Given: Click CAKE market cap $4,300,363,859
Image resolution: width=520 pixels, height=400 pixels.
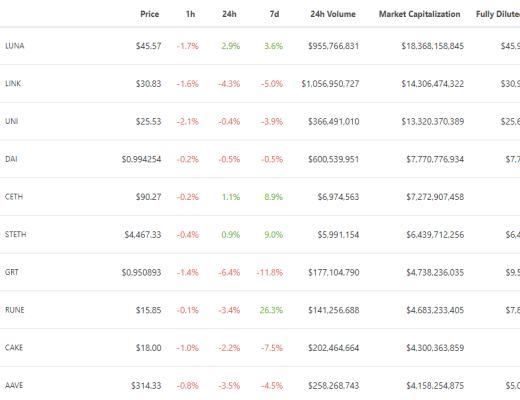Looking at the screenshot, I should (435, 348).
